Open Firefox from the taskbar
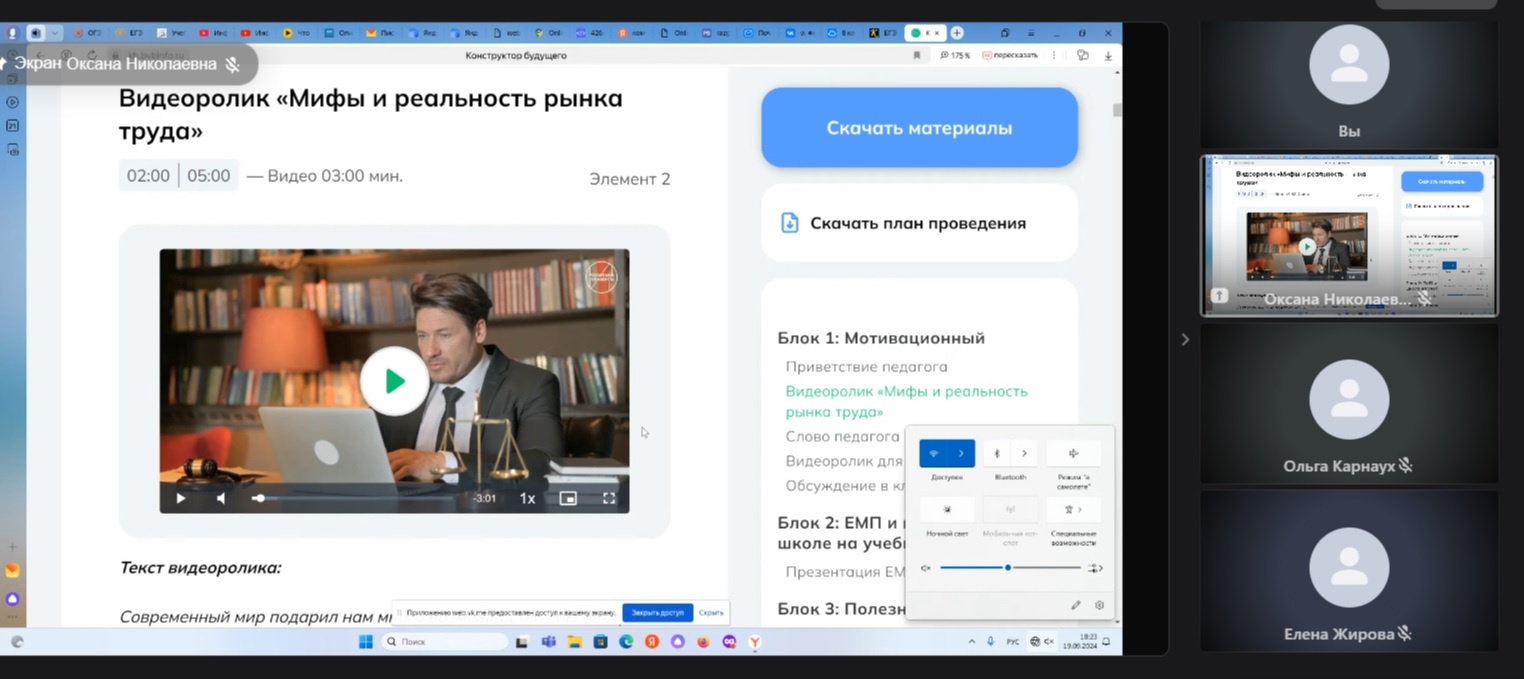Screen dimensions: 1524x679 (703, 641)
